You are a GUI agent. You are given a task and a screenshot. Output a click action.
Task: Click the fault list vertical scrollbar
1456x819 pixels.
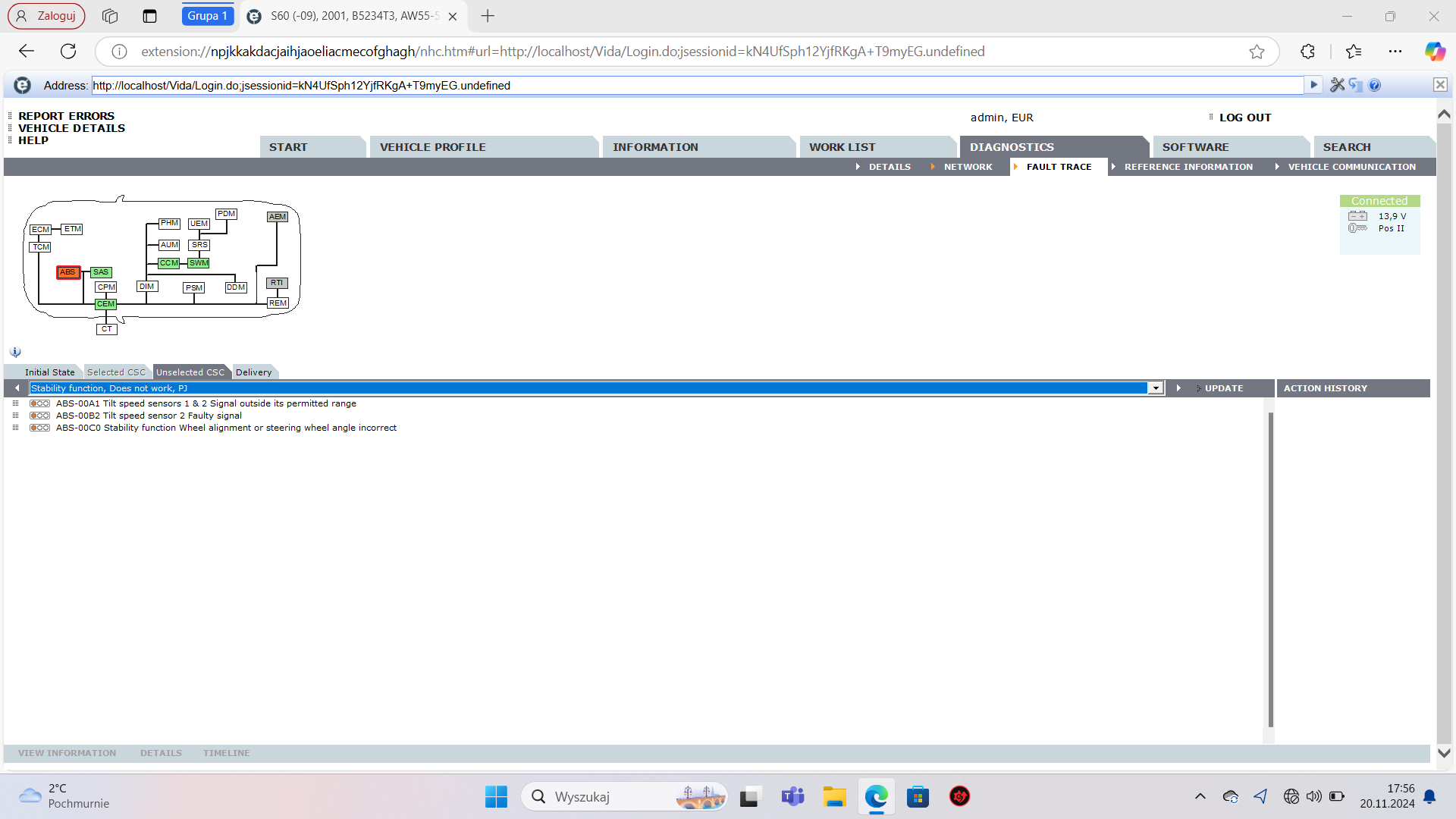pos(1270,569)
